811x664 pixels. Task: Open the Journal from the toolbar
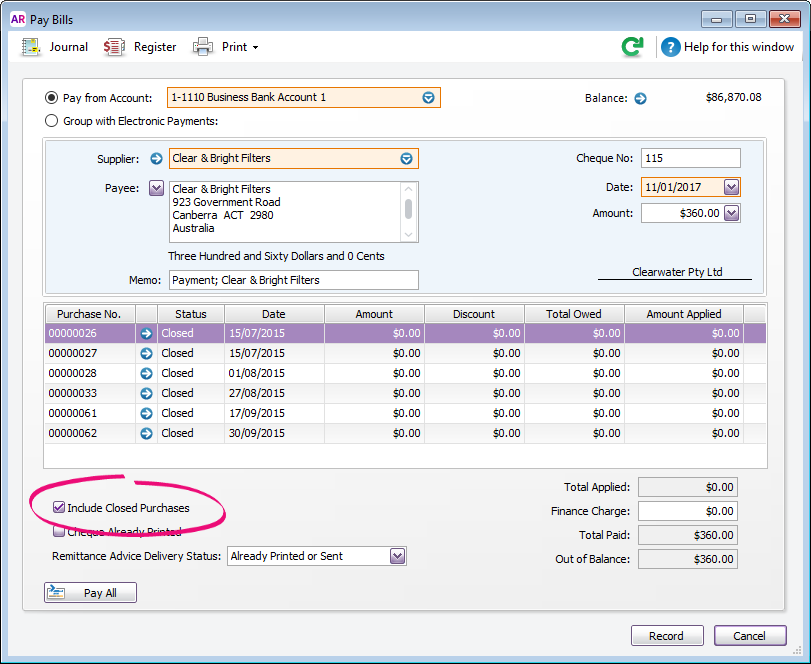coord(55,47)
